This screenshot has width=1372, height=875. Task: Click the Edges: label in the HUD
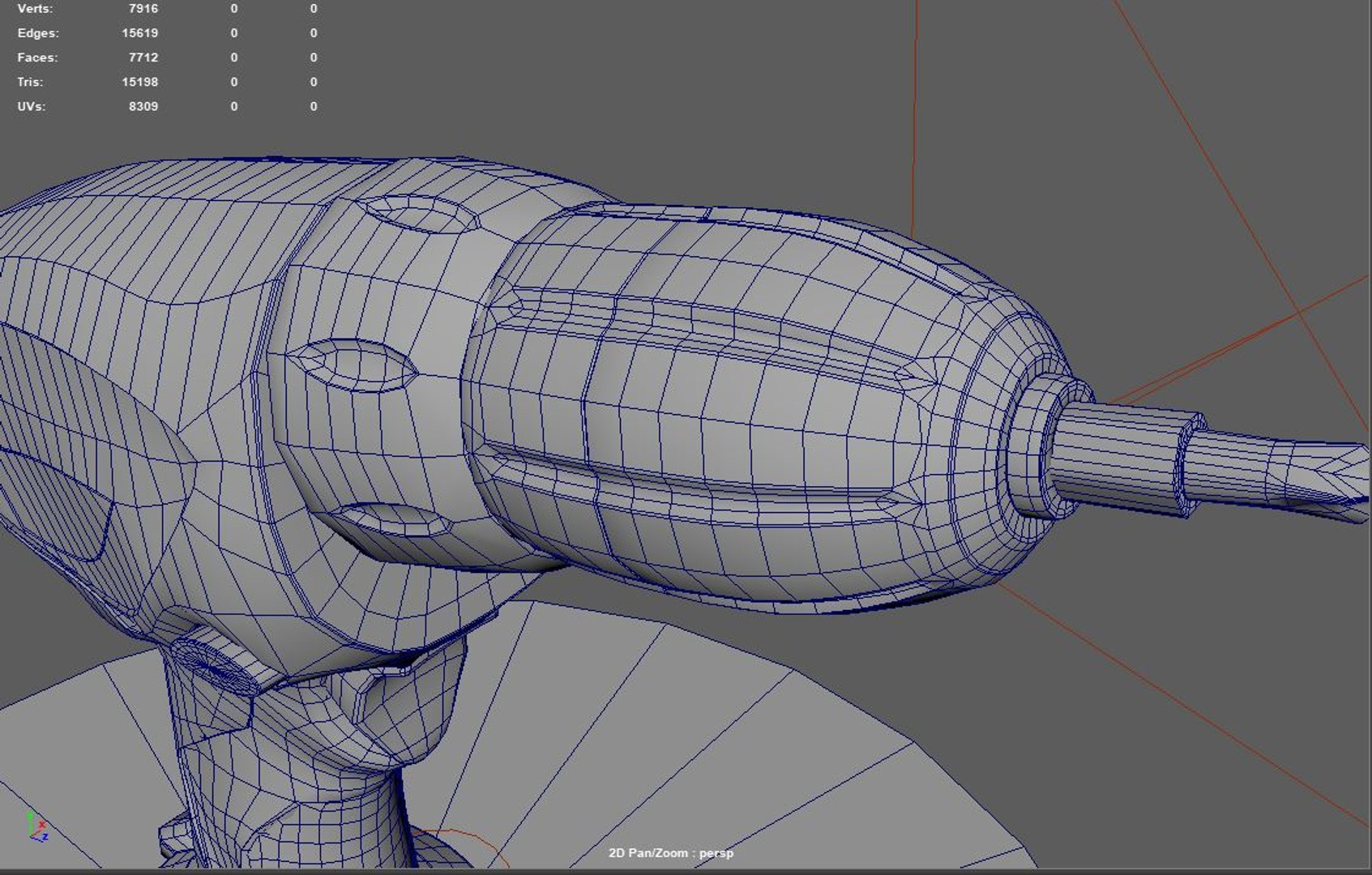pos(38,33)
